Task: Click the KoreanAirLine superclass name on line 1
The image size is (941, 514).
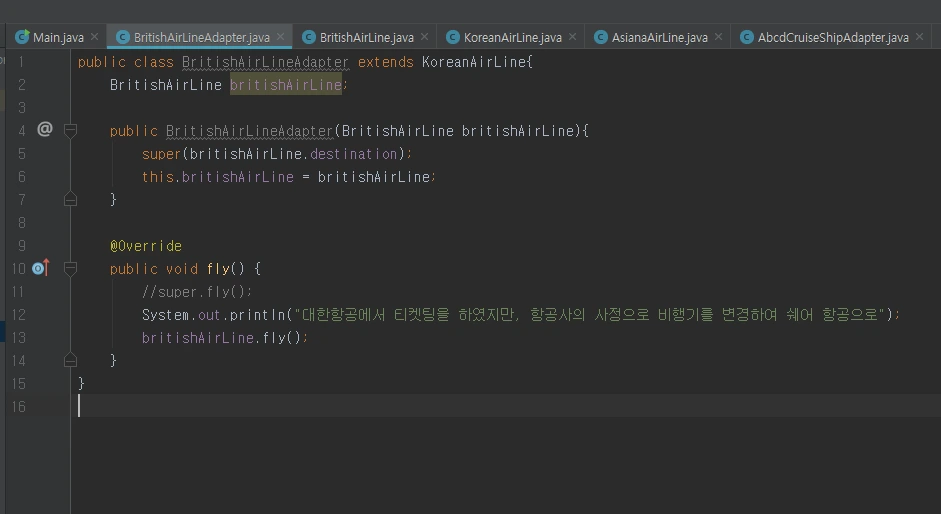Action: pos(474,62)
